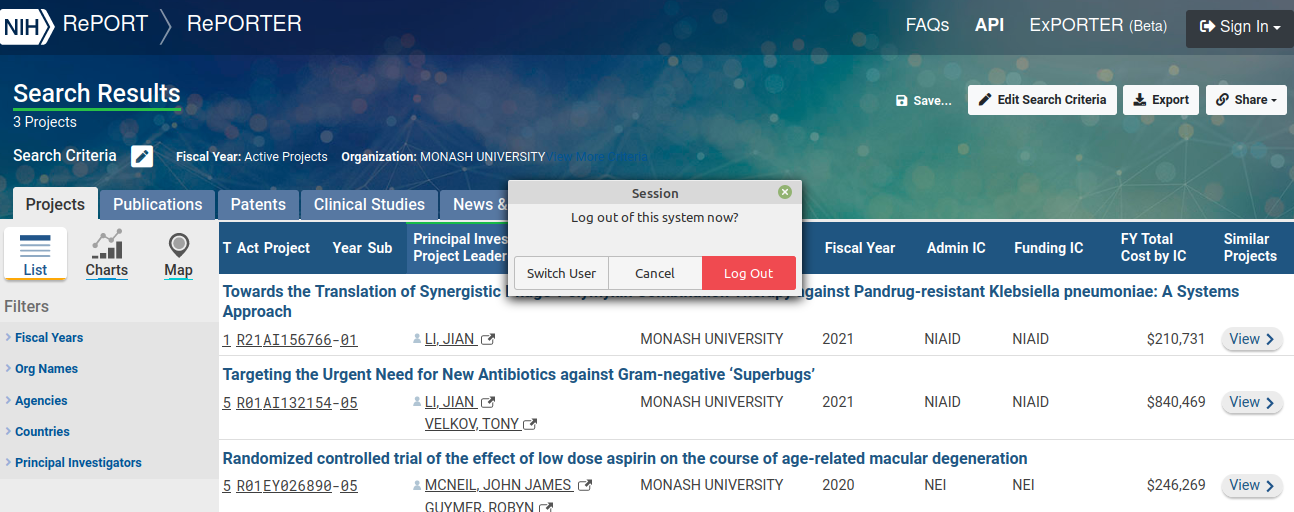
Task: Open the API link in the header
Action: (x=990, y=26)
